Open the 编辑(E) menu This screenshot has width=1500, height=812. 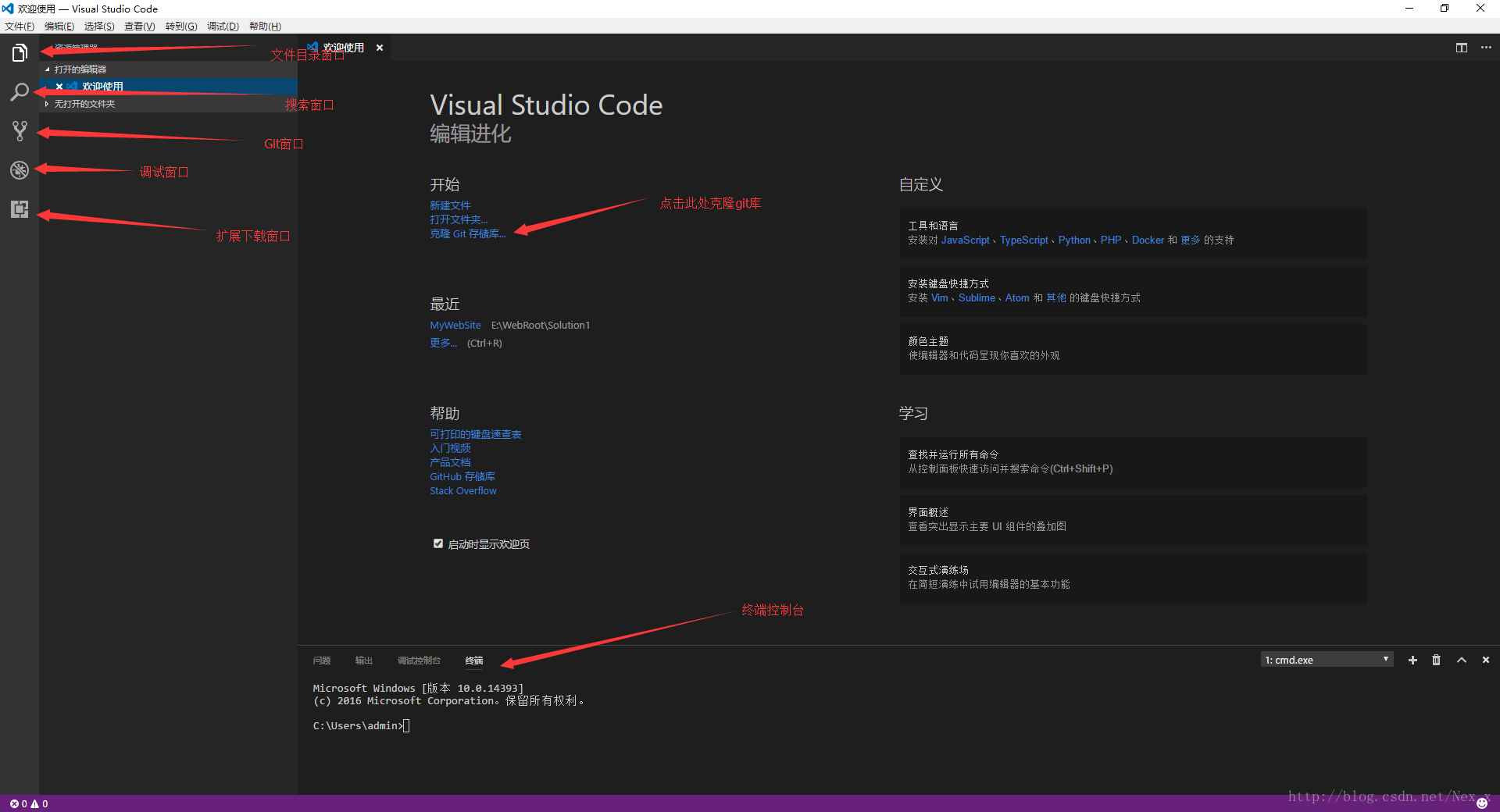[x=59, y=27]
